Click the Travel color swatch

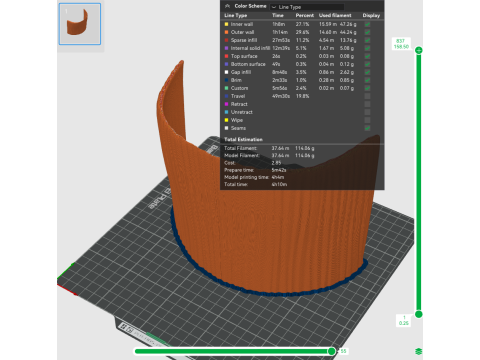(x=227, y=96)
